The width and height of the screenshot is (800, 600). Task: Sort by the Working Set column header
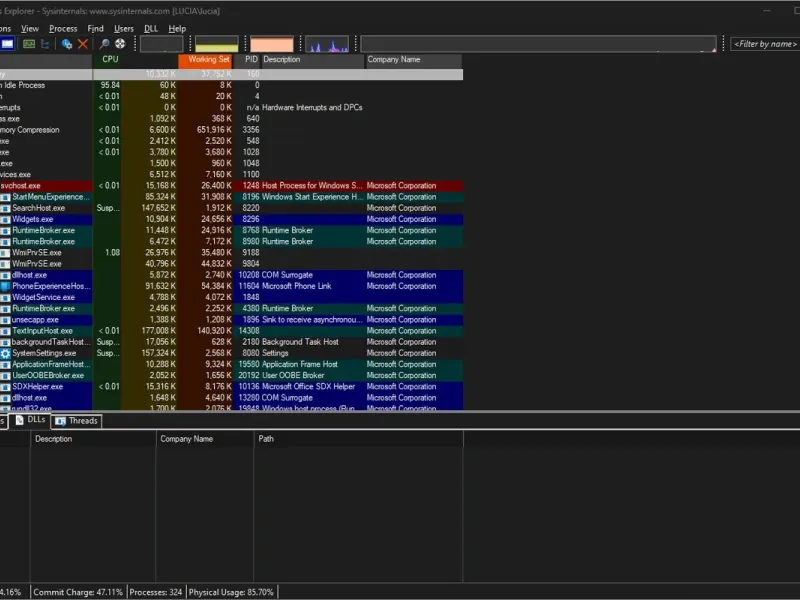206,60
